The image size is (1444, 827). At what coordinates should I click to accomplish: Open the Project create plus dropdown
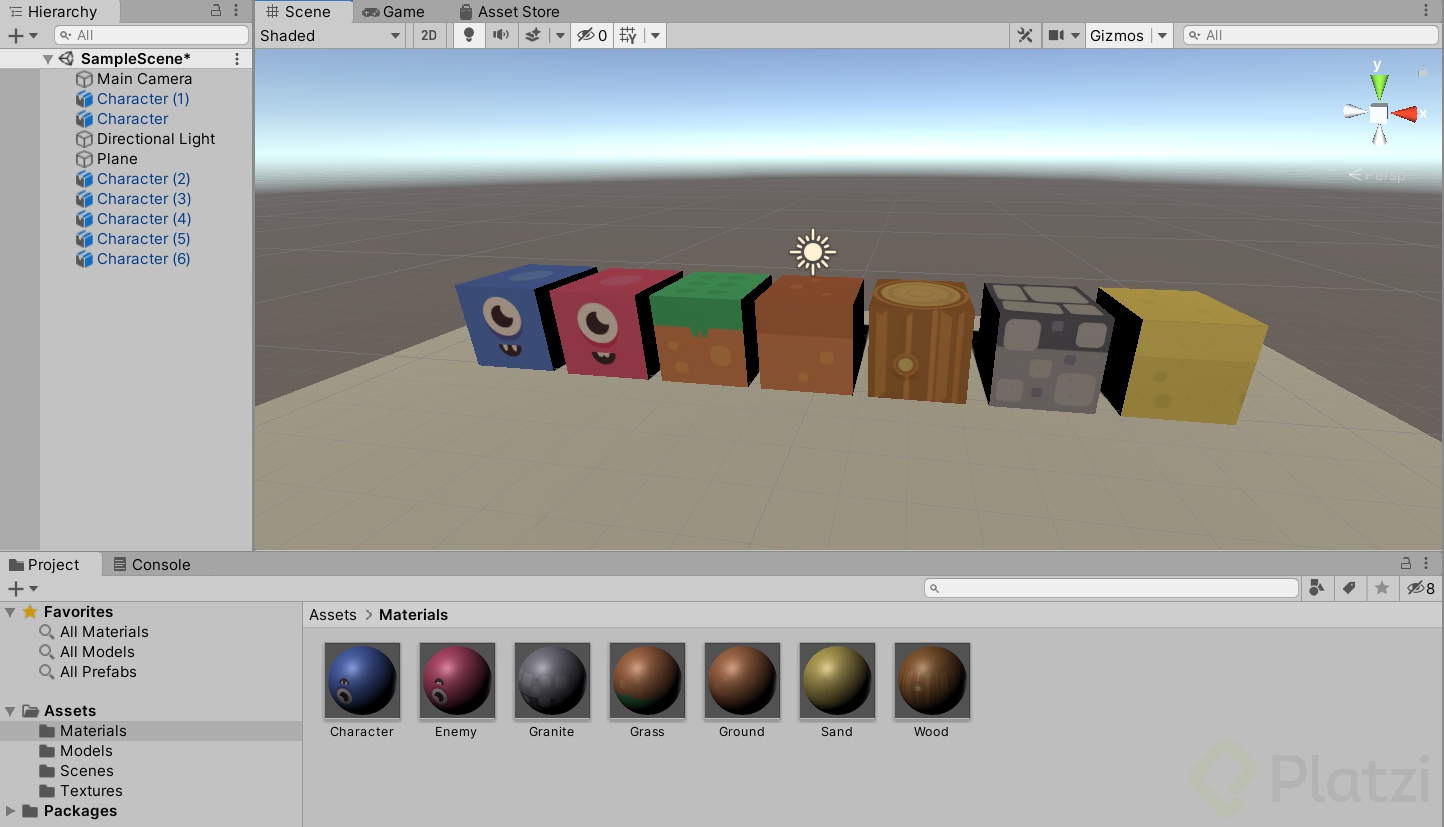click(x=22, y=589)
